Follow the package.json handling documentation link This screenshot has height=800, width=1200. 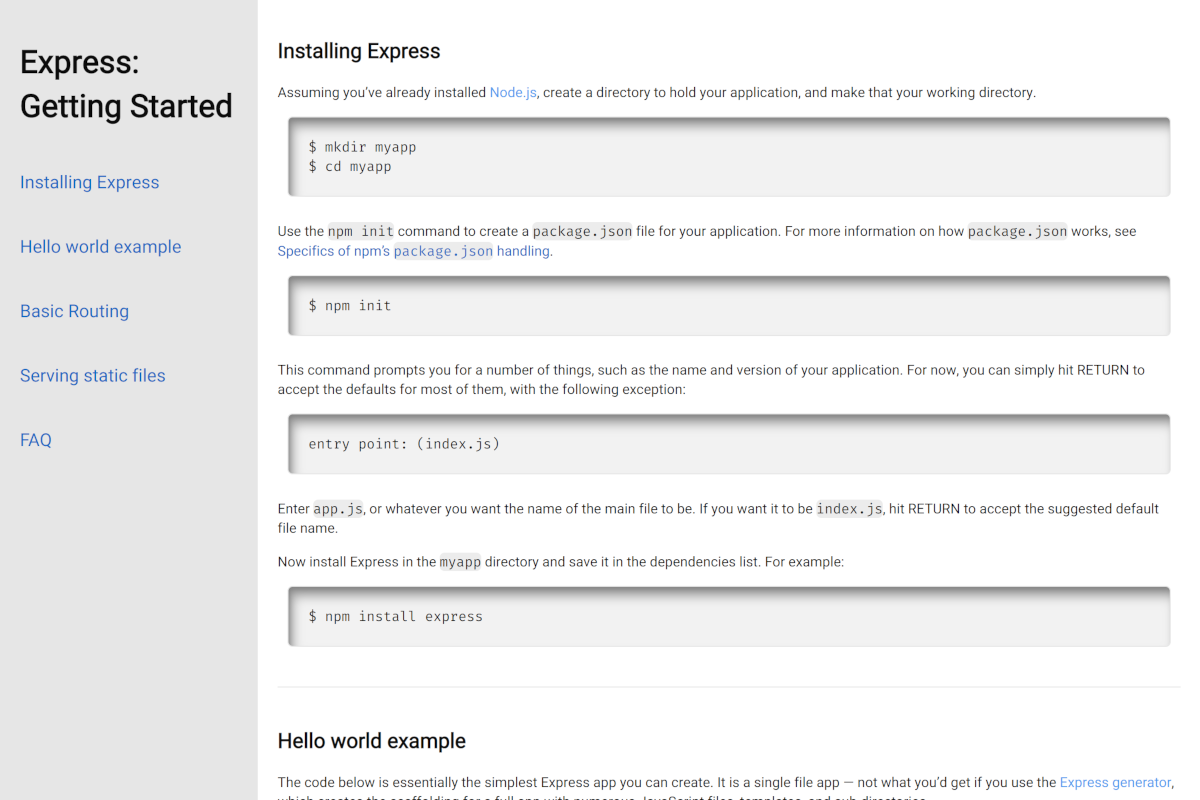(x=415, y=251)
